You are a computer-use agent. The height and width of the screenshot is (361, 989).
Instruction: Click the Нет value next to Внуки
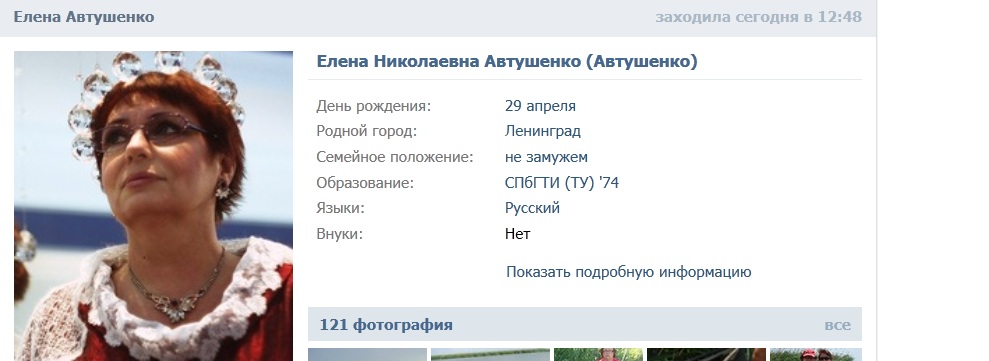tap(517, 234)
